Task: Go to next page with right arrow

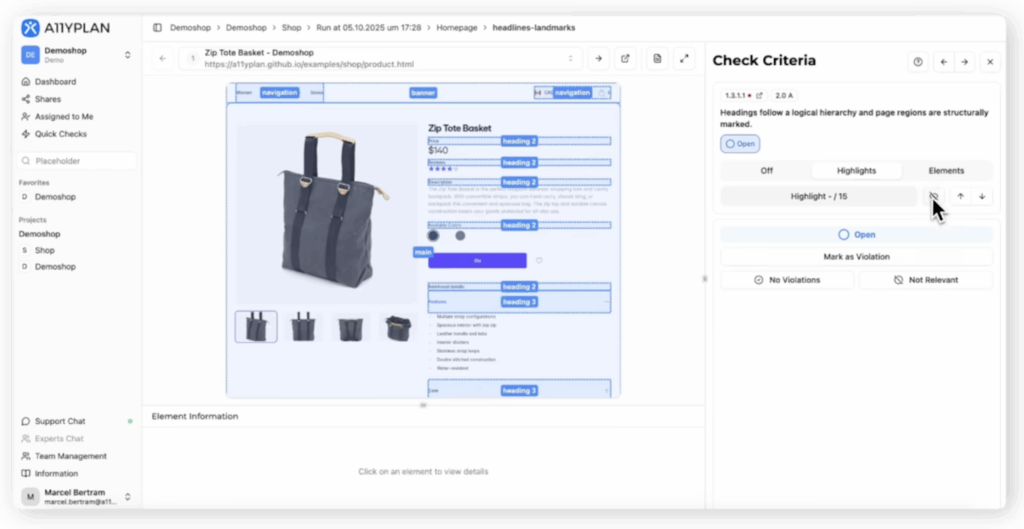Action: [598, 58]
